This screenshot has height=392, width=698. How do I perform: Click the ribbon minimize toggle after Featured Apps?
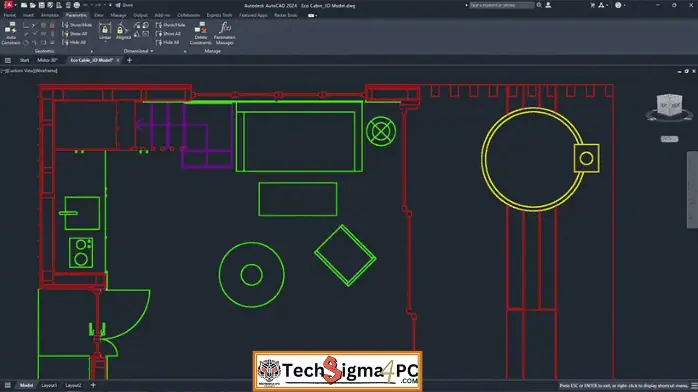[x=312, y=15]
